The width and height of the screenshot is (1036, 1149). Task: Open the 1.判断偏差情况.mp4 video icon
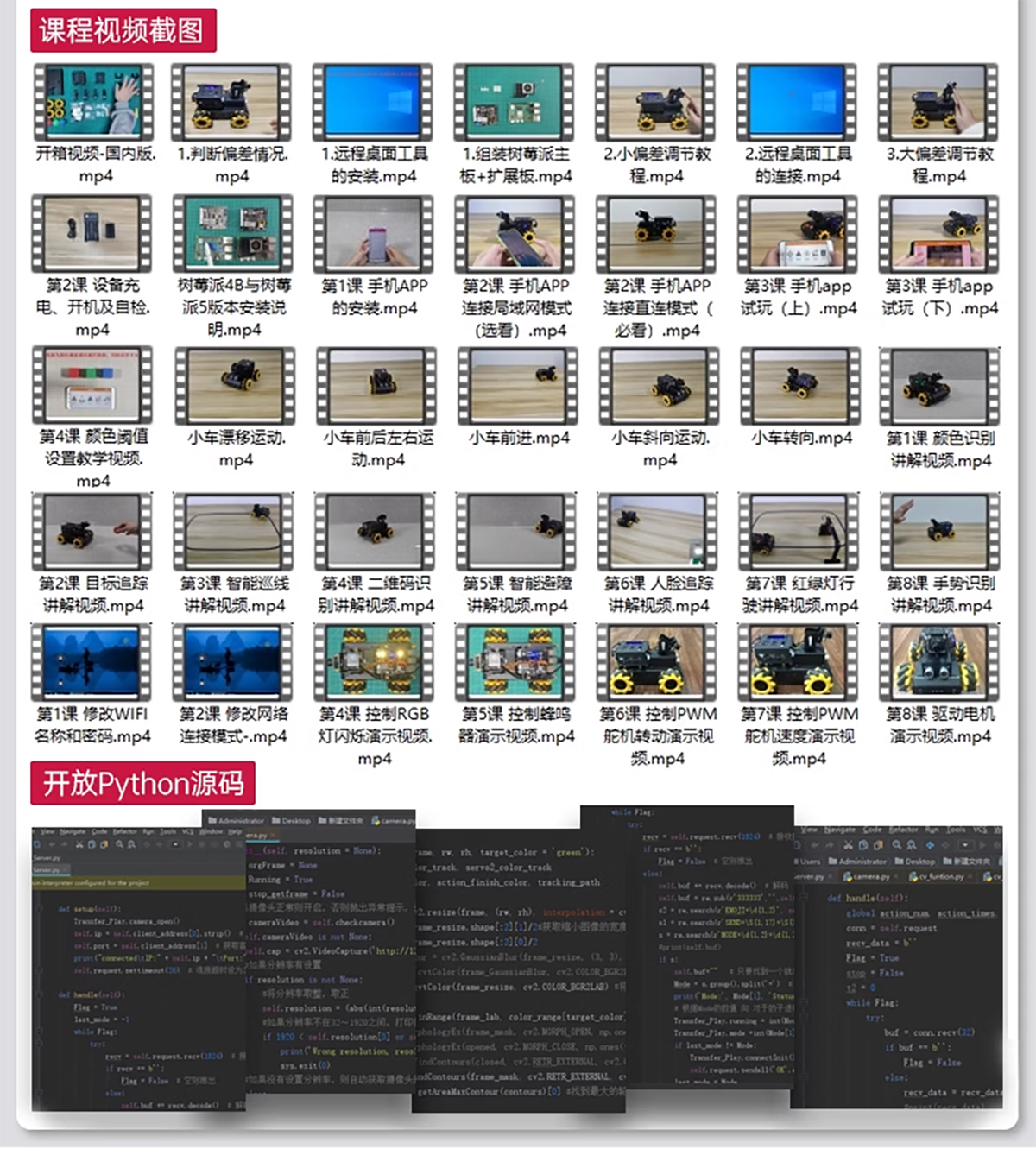tap(231, 103)
